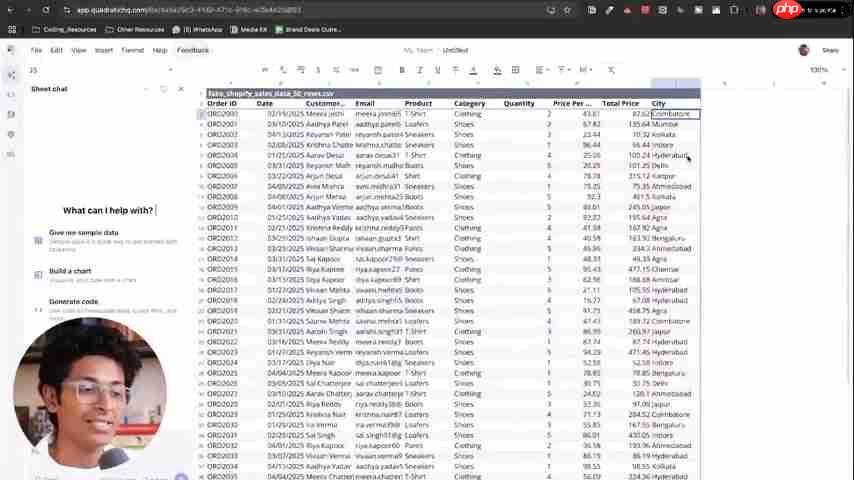
Task: Click the browser extensions puzzle icon
Action: [x=734, y=10]
